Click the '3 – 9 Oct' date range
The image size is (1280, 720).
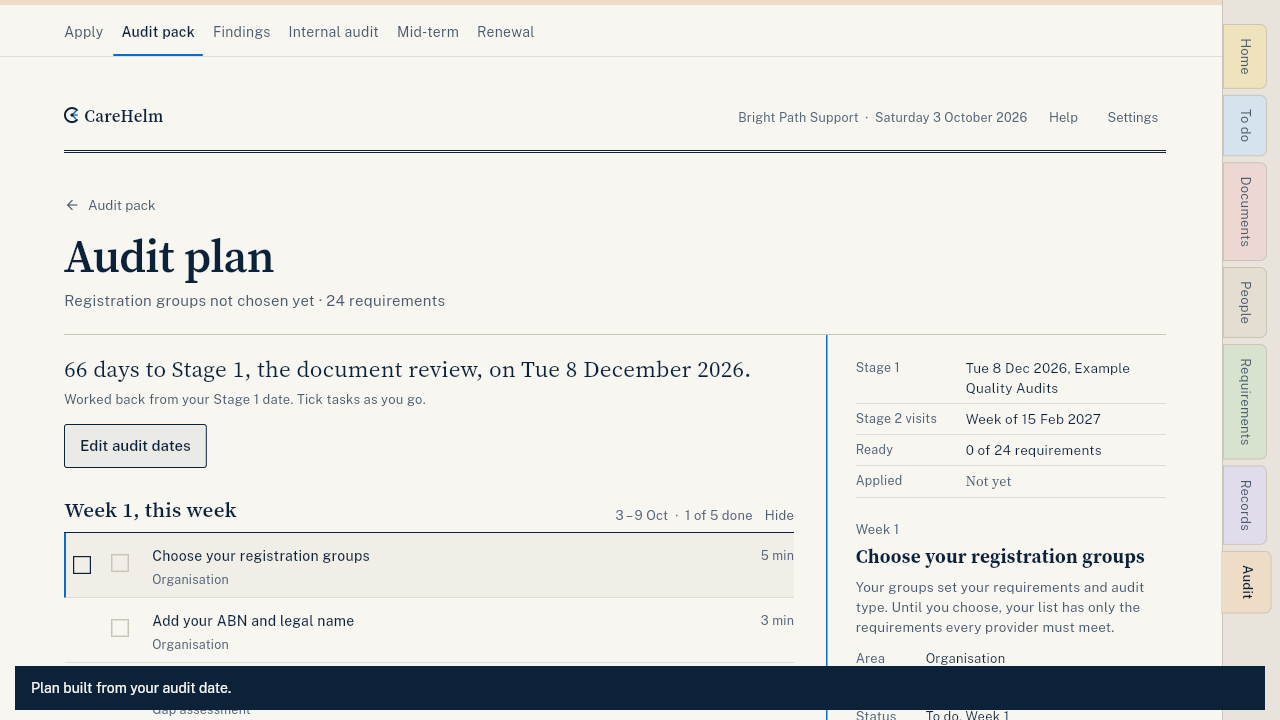pos(641,515)
